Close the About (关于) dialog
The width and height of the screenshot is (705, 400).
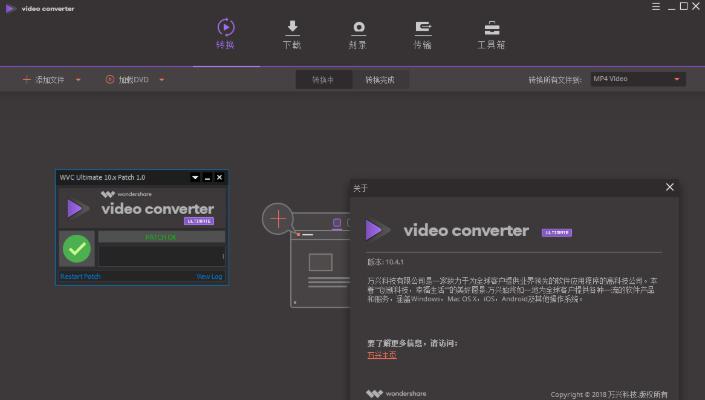pos(669,187)
